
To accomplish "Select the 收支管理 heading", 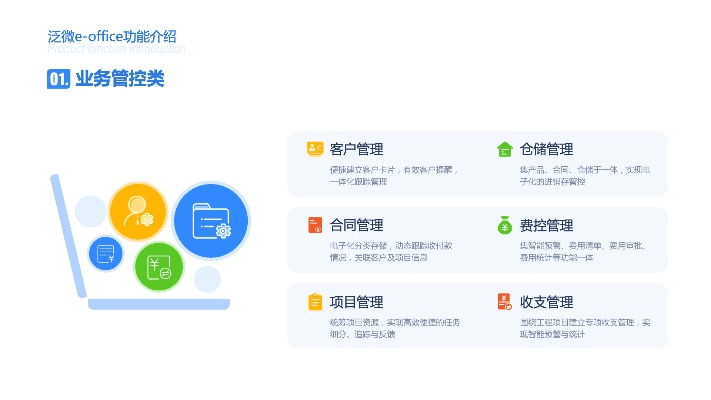I will click(x=546, y=302).
